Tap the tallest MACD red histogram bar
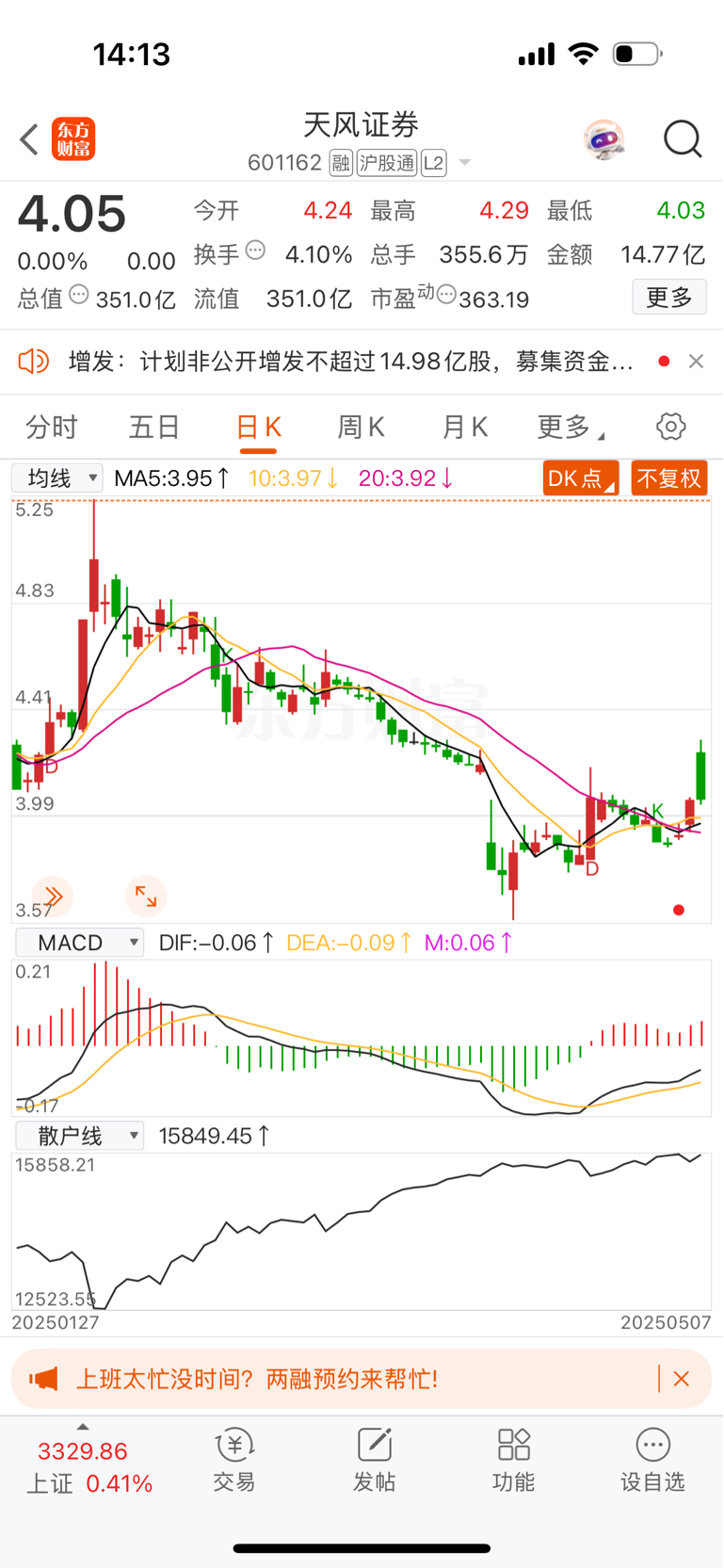 pyautogui.click(x=106, y=1004)
